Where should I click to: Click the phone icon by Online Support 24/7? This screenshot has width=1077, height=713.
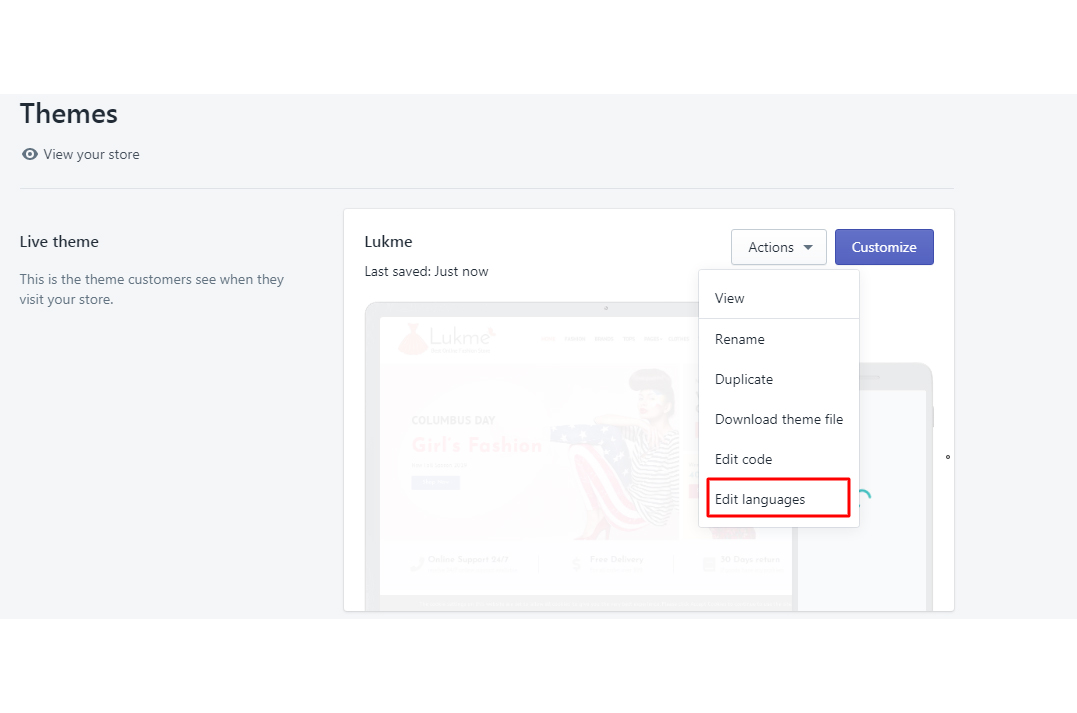(x=415, y=563)
